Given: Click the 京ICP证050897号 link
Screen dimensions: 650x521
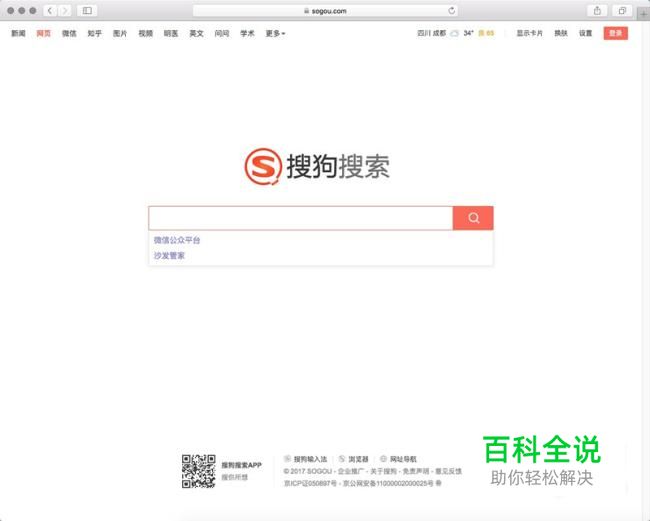Looking at the screenshot, I should point(310,483).
